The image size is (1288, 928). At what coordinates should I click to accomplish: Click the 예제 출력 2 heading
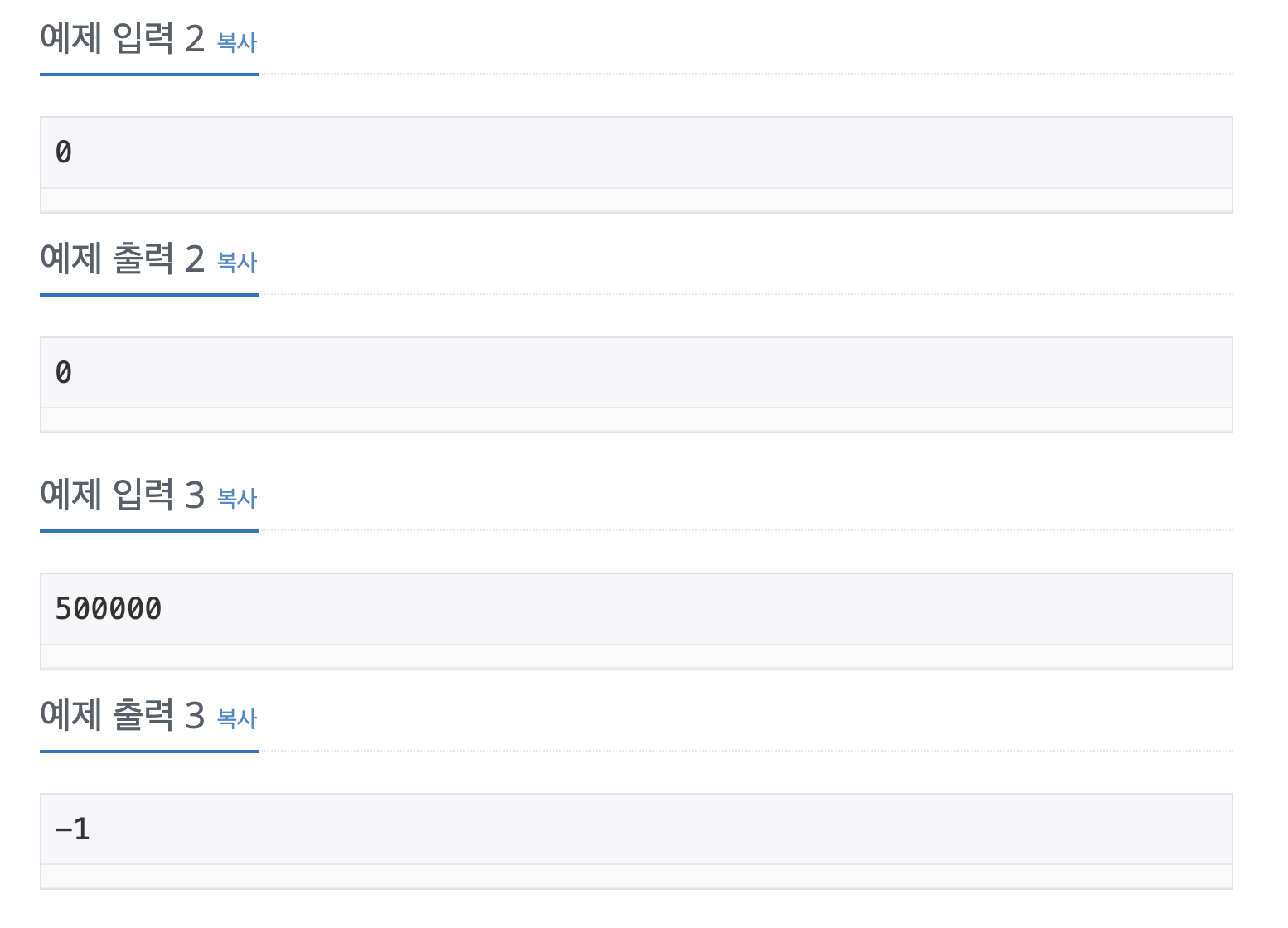click(x=123, y=259)
